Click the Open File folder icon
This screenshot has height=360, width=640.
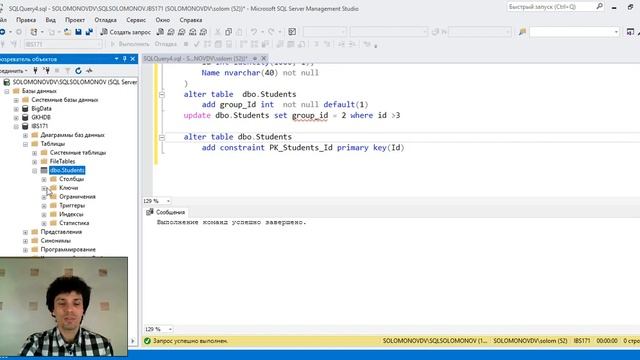tap(68, 31)
